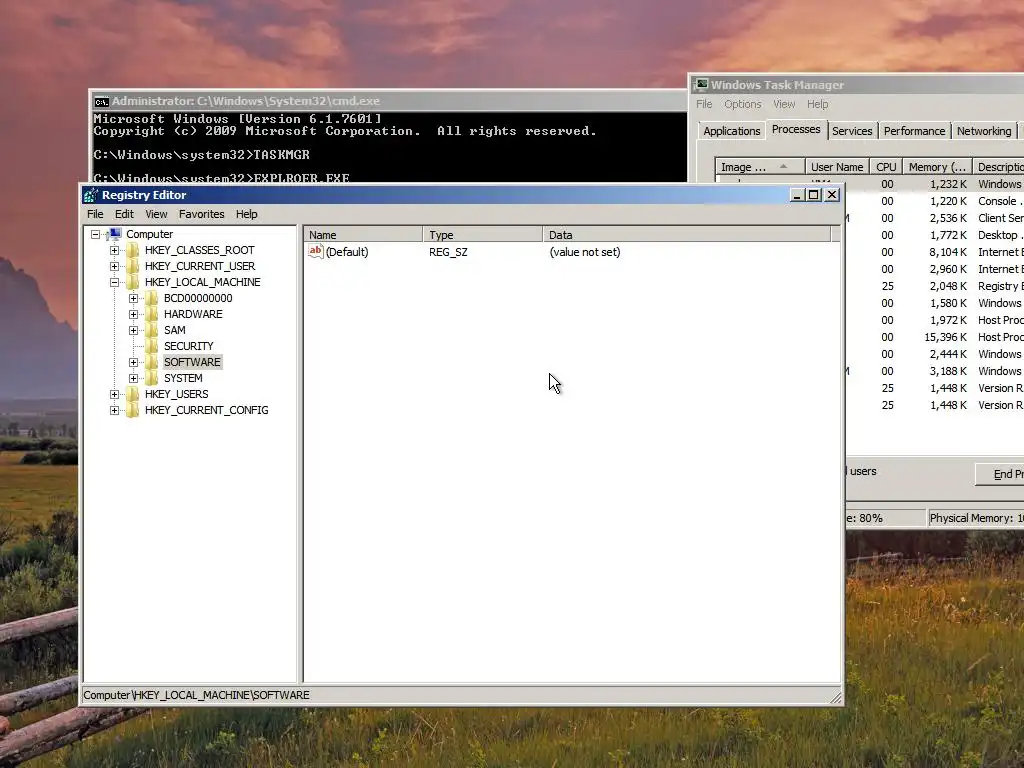Sort values by the Data column header
1024x768 pixels.
(687, 234)
